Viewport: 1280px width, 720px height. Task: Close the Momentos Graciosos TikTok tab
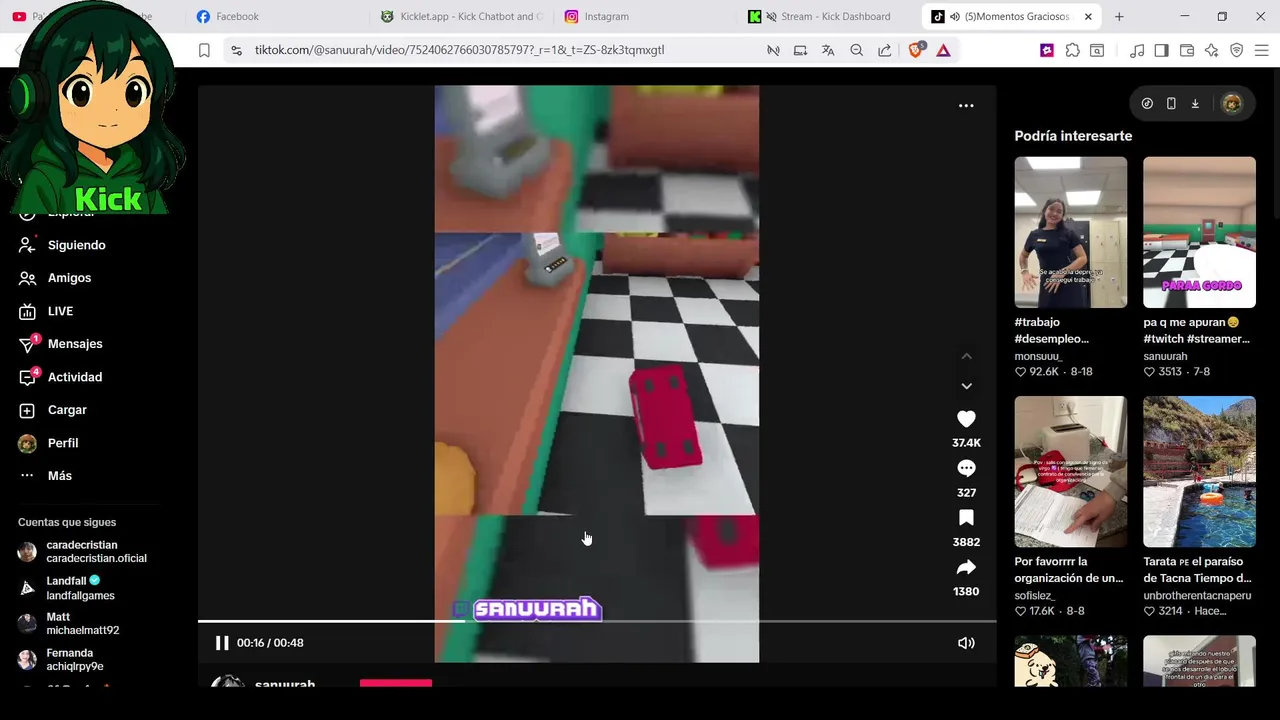click(1088, 17)
